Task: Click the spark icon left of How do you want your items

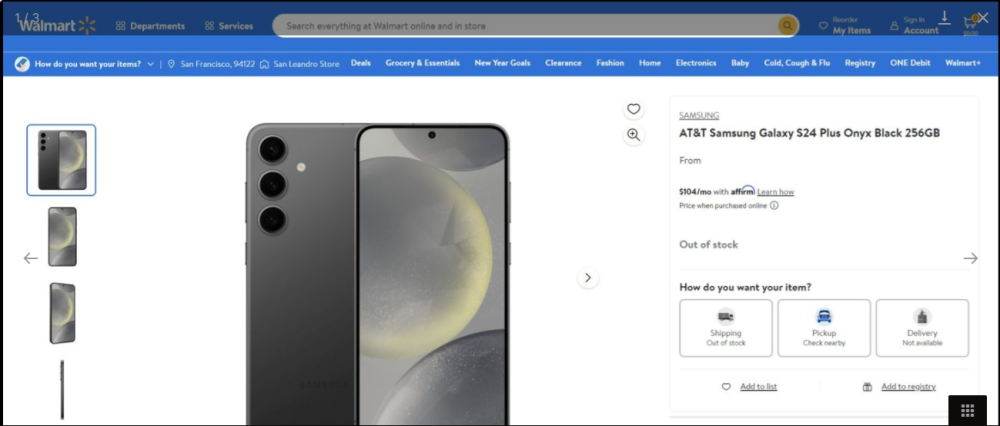Action: [x=22, y=64]
